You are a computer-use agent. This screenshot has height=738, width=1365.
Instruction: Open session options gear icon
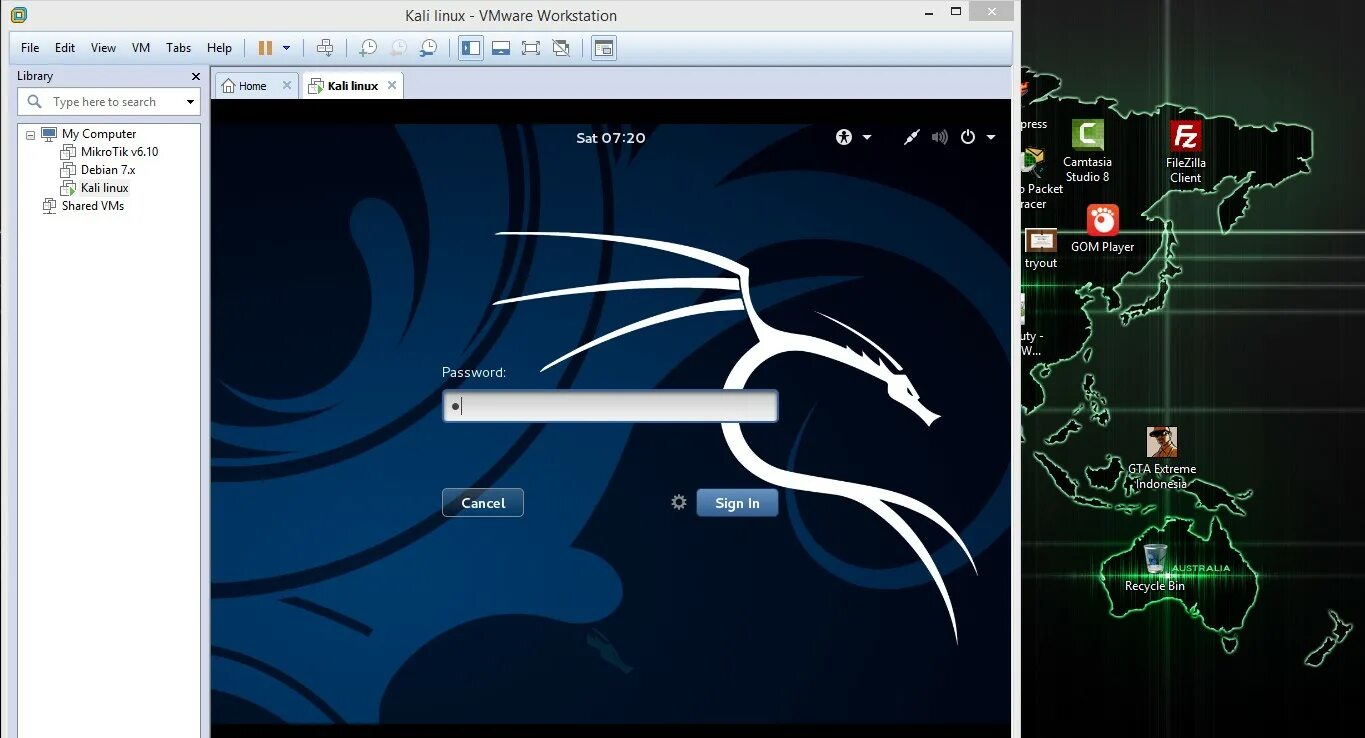tap(679, 502)
